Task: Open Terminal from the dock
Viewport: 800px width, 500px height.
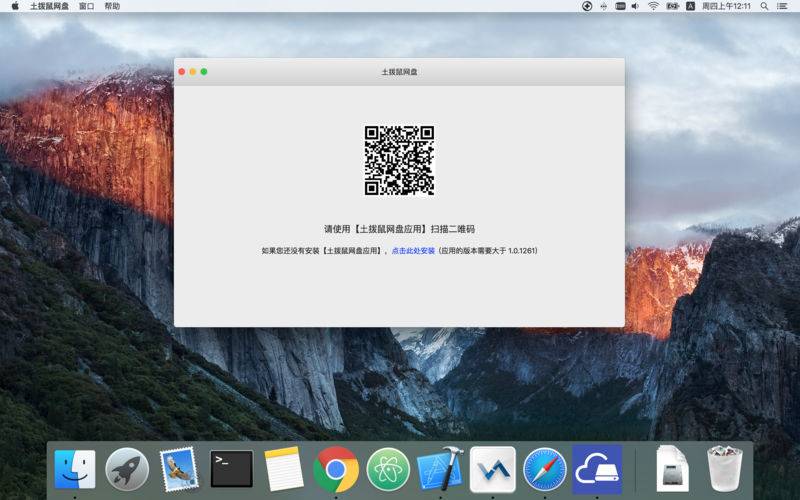Action: pos(232,469)
